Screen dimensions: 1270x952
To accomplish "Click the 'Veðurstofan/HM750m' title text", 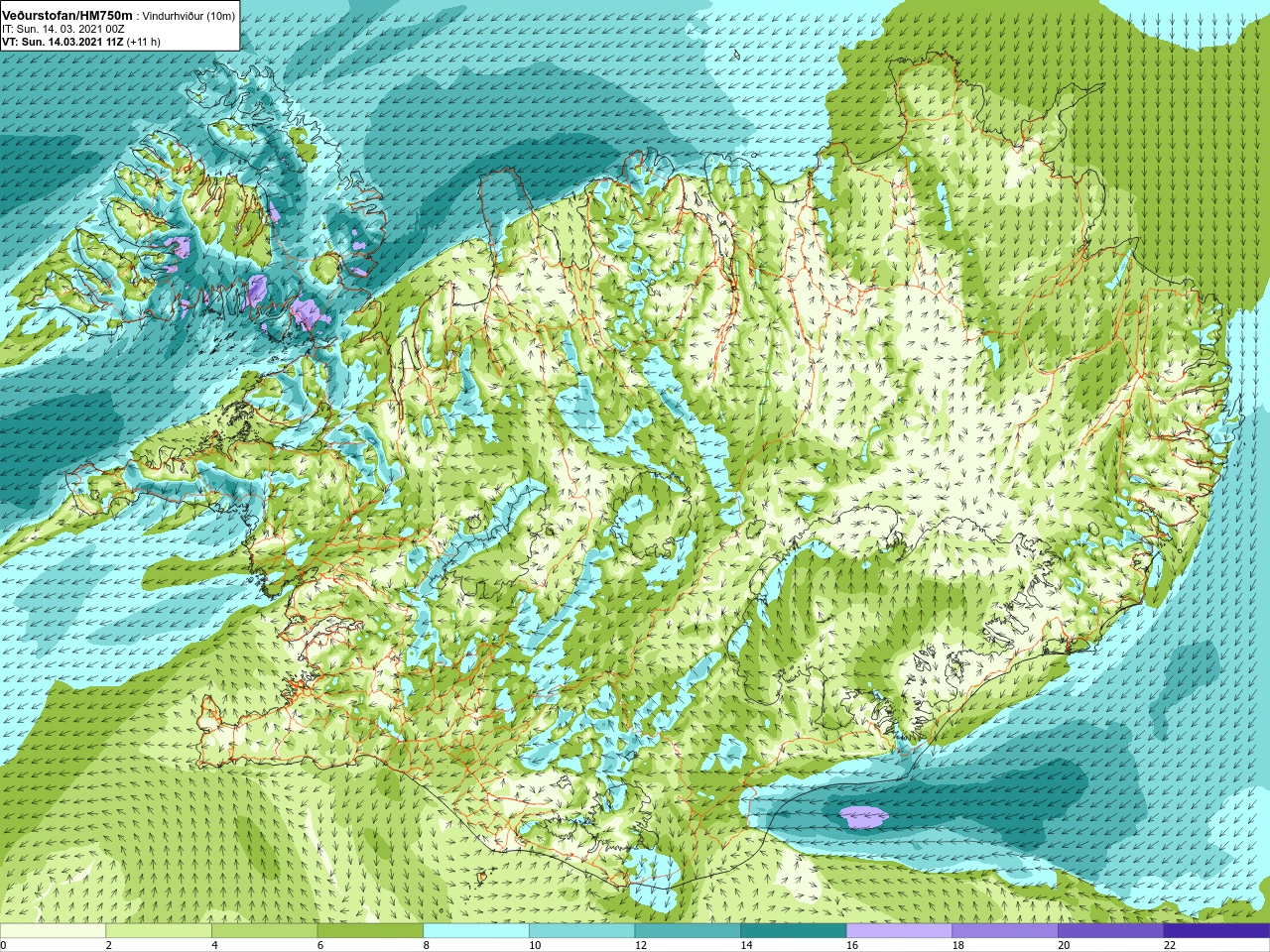I will point(67,15).
